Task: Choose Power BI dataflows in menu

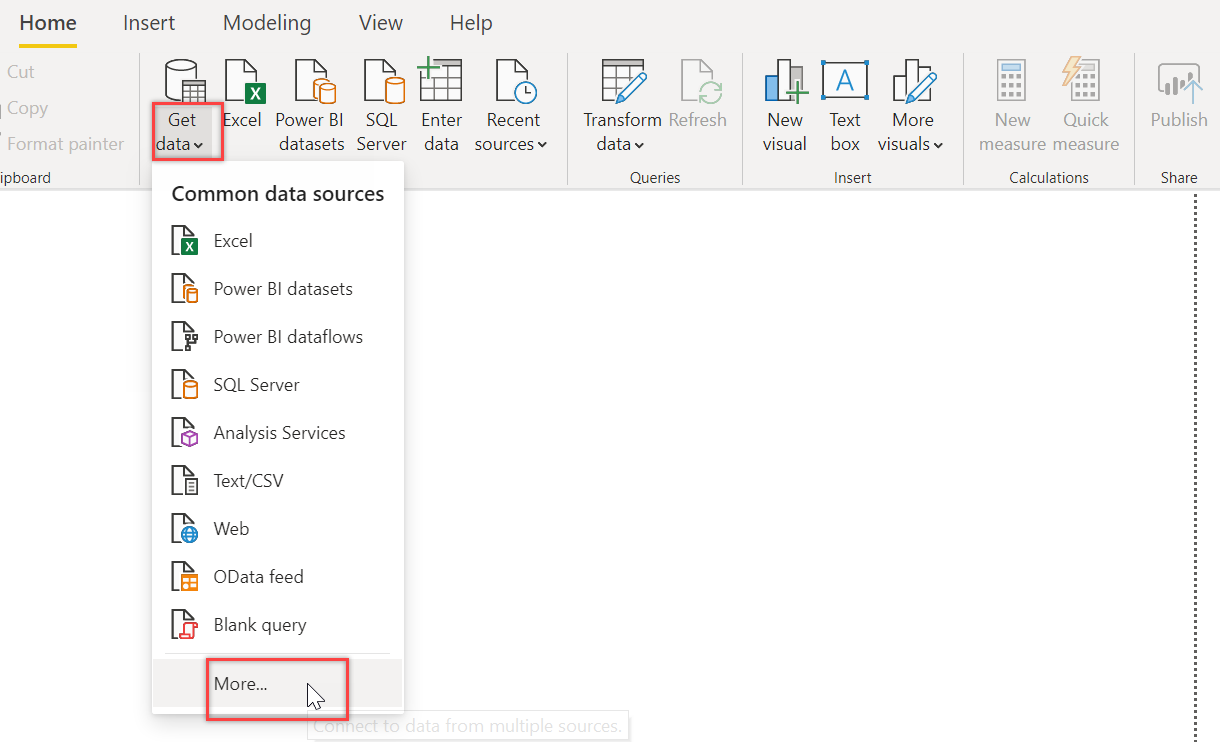Action: pyautogui.click(x=278, y=337)
